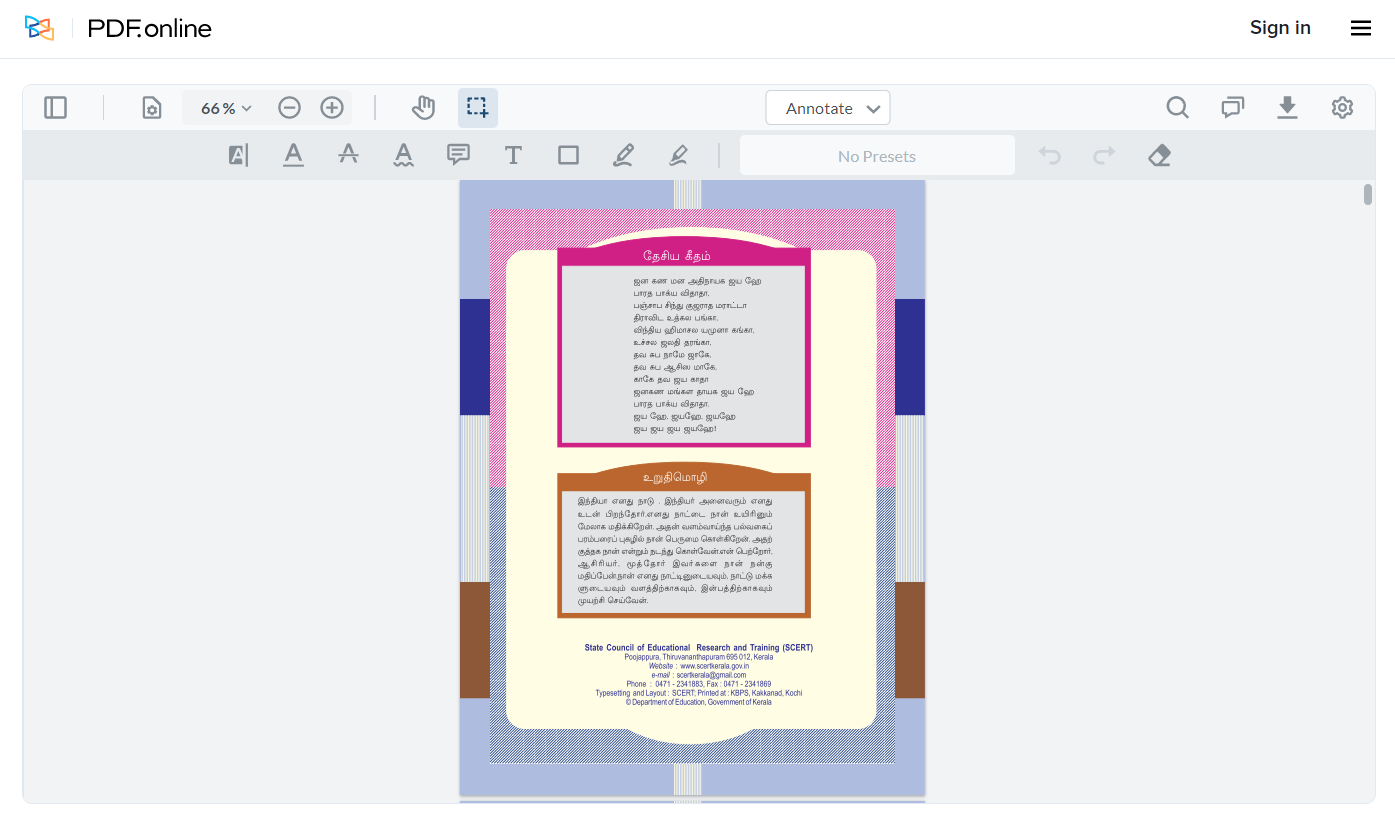Viewport: 1395px width, 827px height.
Task: Open document Search
Action: [x=1178, y=108]
